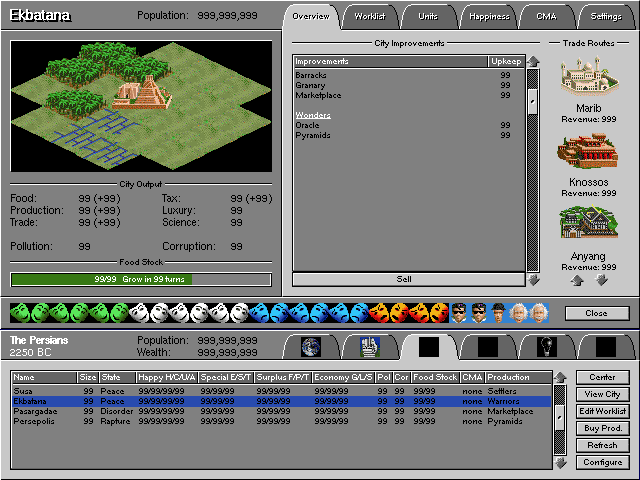Click the Food Stock progress bar

141,279
